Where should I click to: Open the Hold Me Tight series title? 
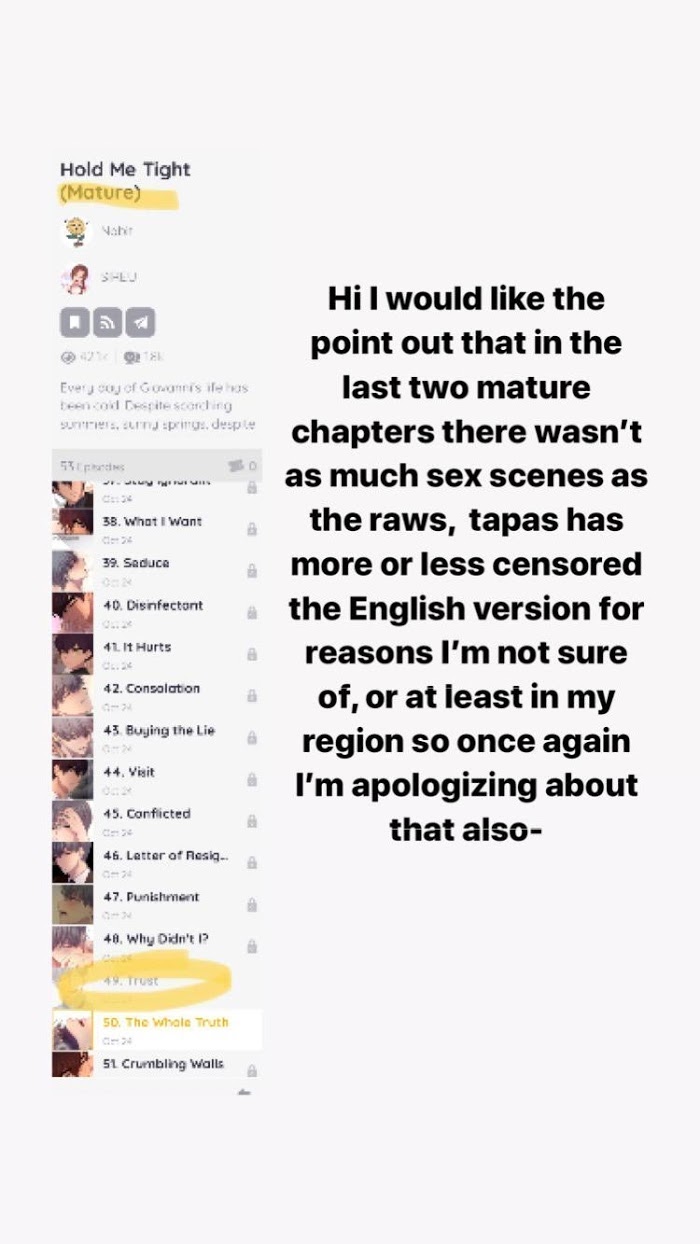click(x=124, y=170)
